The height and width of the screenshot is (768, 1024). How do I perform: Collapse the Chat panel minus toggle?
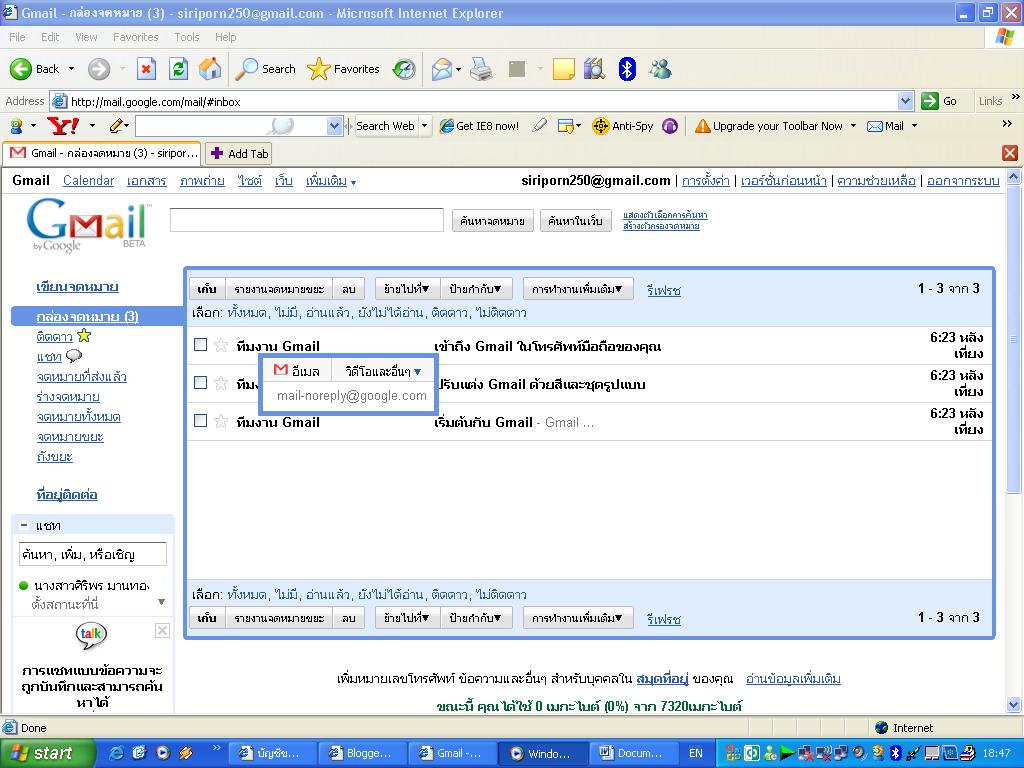(x=24, y=525)
